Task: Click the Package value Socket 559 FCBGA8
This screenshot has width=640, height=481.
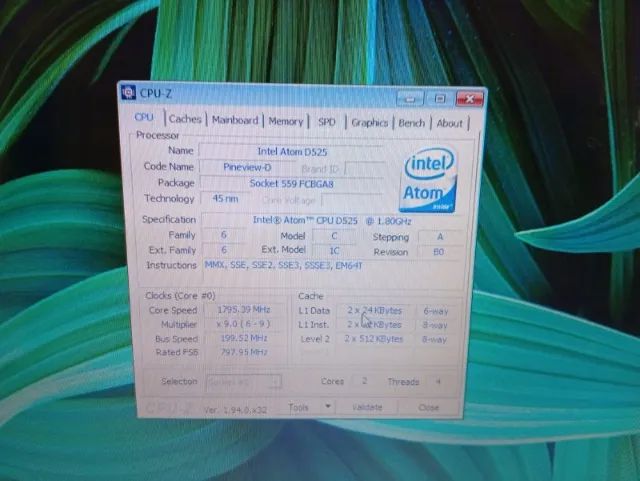Action: tap(291, 184)
